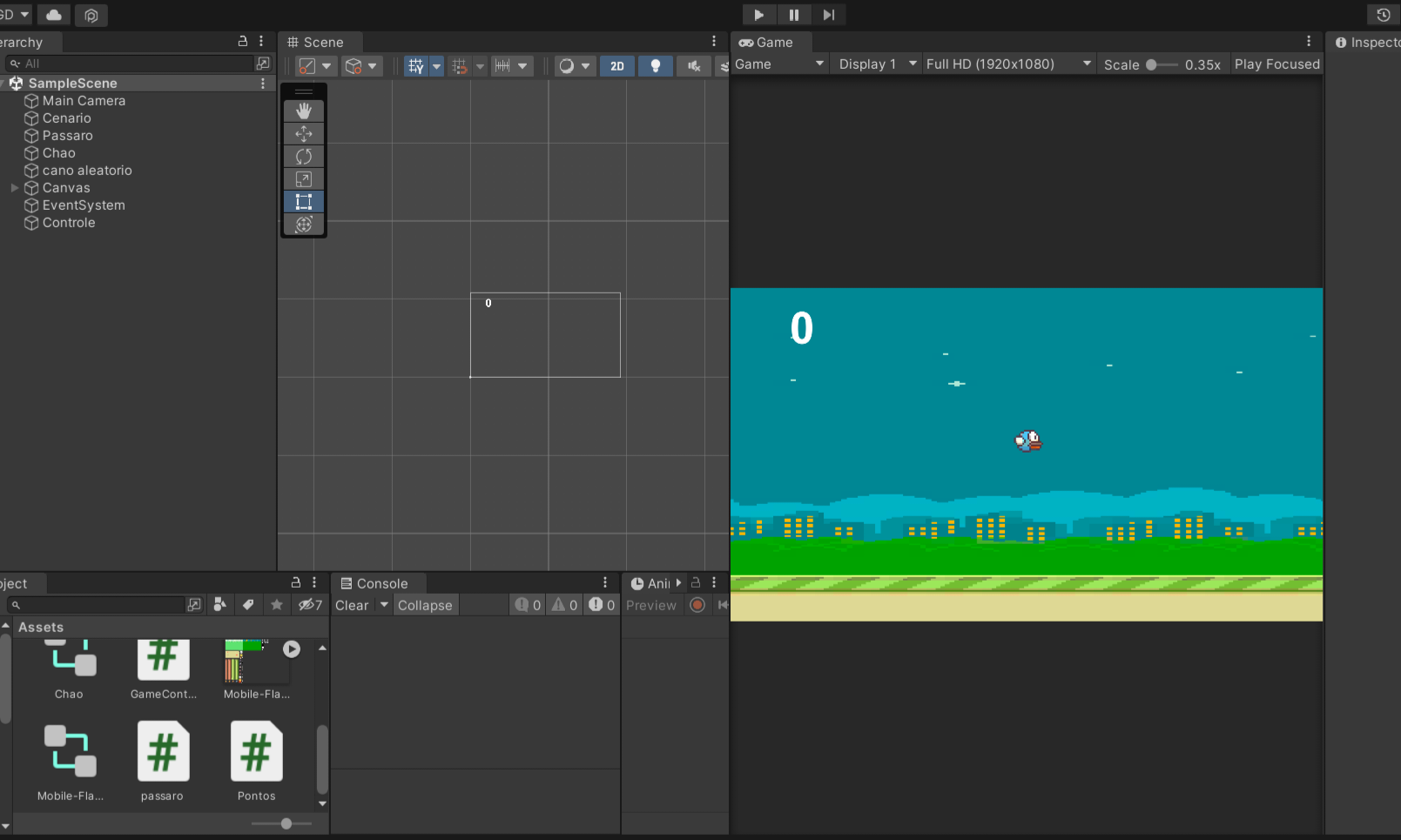Screen dimensions: 1401x840
Task: Toggle scene lighting bulb button
Action: click(656, 66)
